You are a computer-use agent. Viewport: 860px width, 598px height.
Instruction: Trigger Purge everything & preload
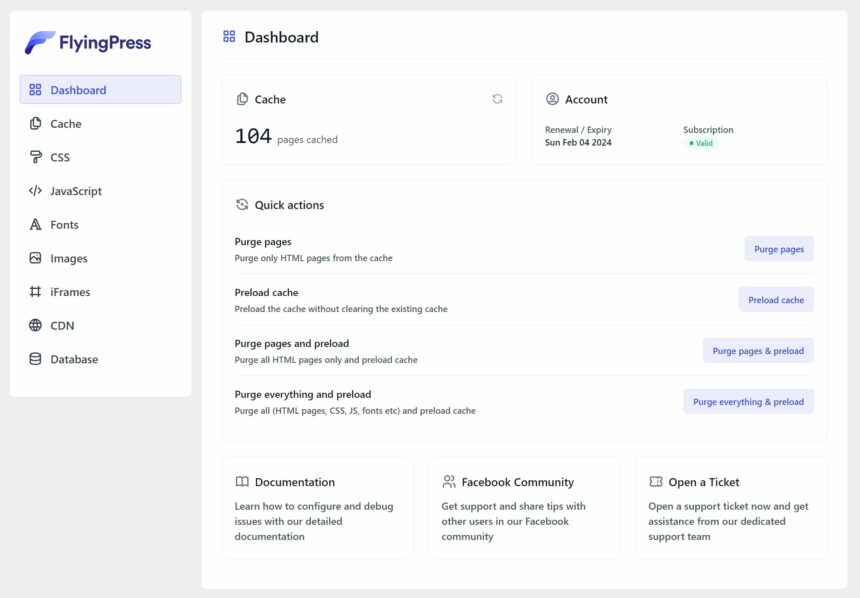point(748,401)
